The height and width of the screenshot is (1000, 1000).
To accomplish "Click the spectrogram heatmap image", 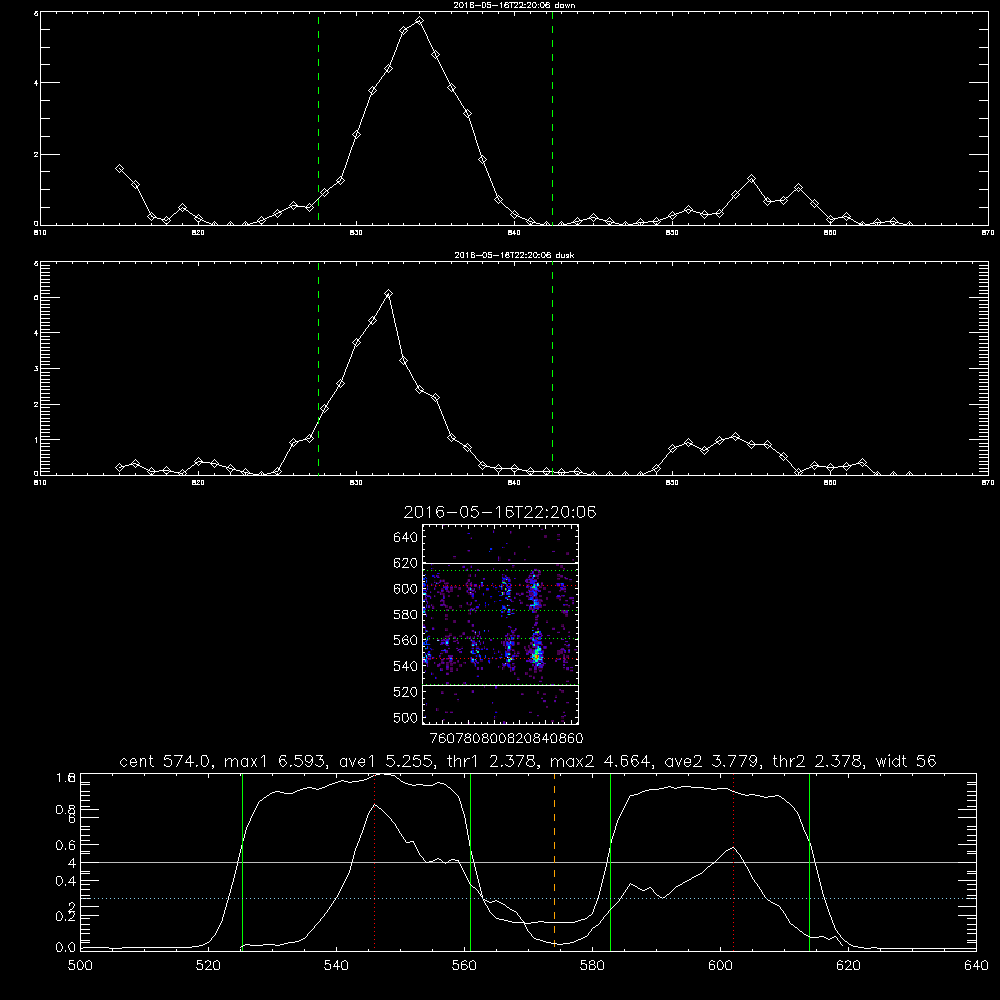I will point(501,624).
